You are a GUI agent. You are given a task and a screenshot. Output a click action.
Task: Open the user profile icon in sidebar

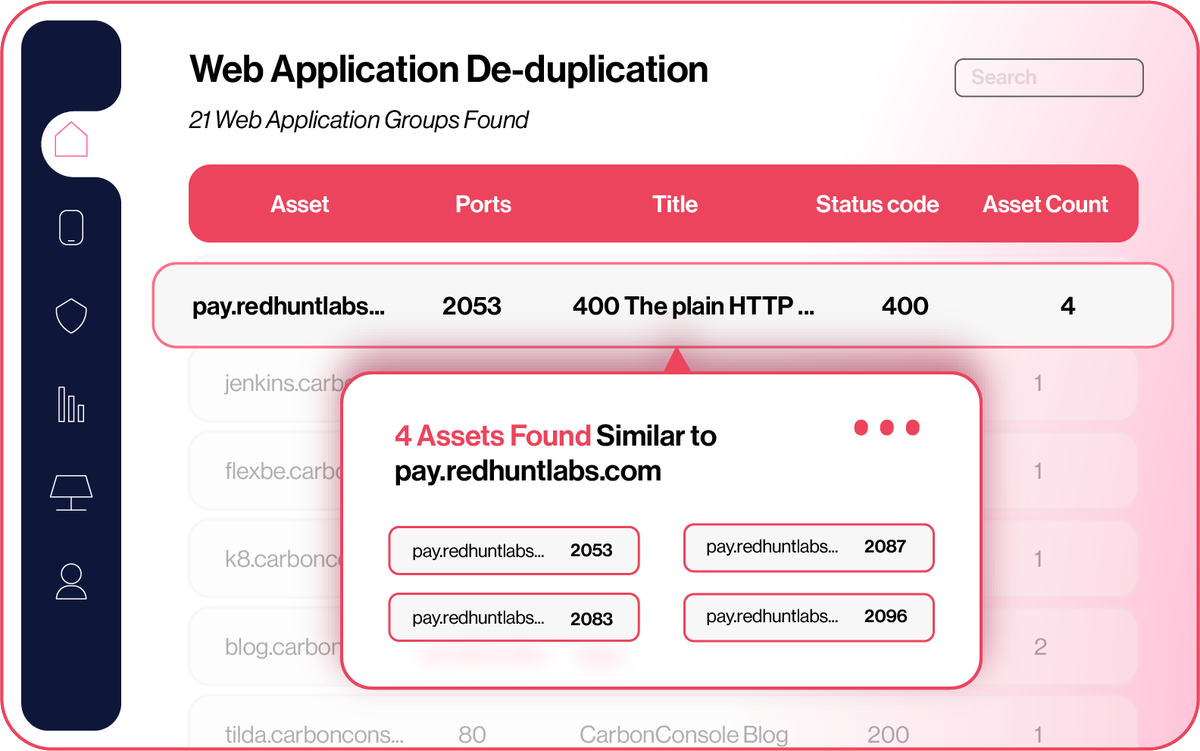pos(71,581)
